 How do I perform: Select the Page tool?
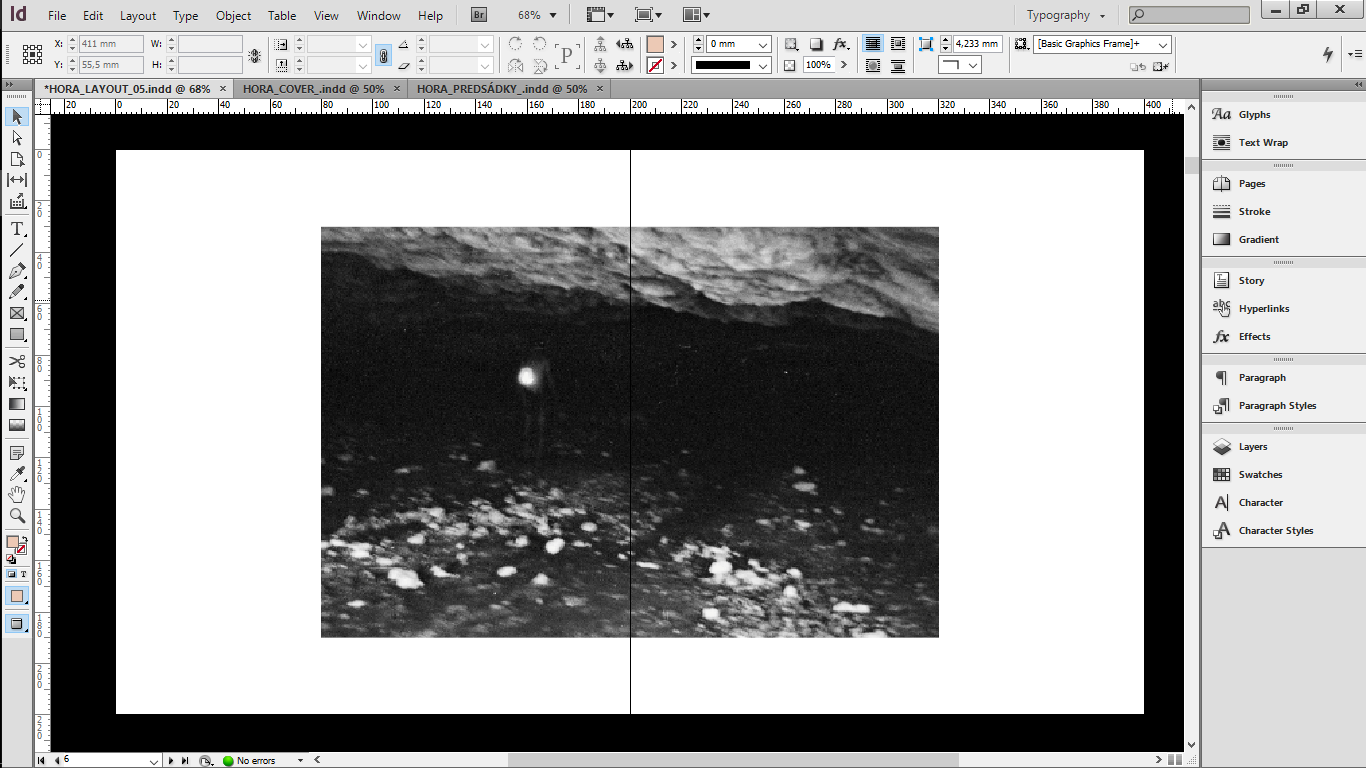pyautogui.click(x=17, y=159)
